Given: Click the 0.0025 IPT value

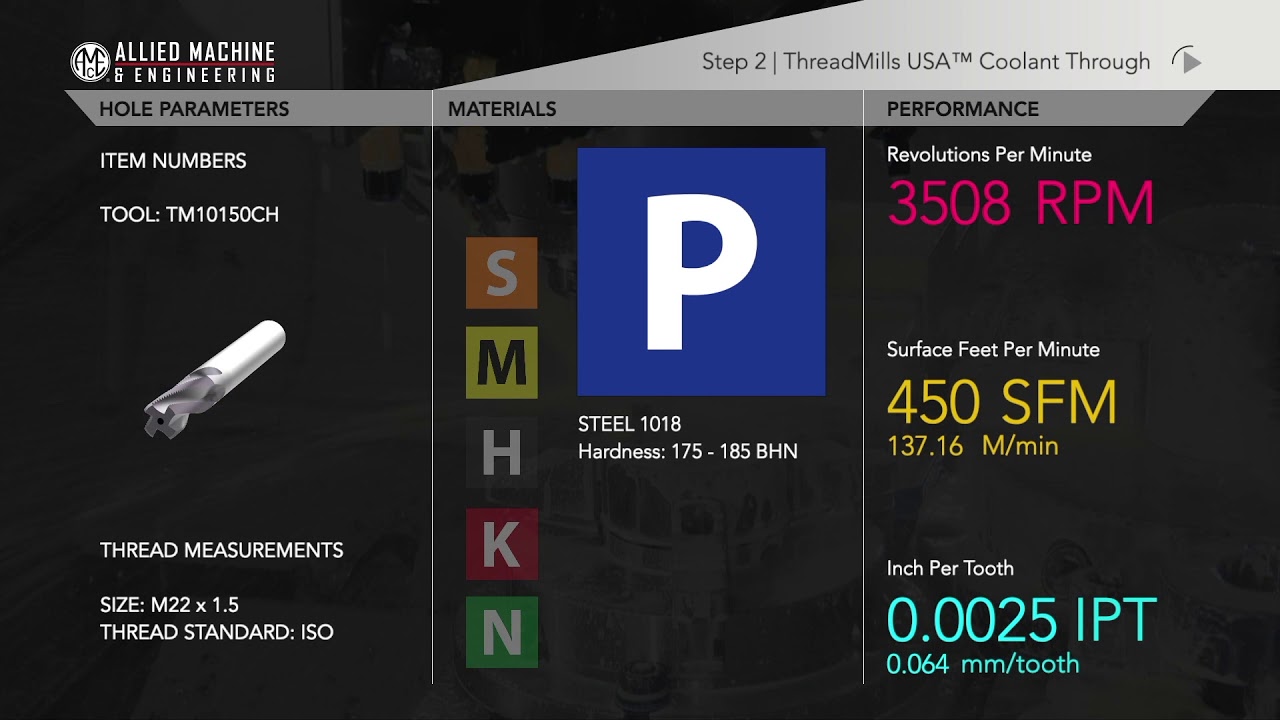Looking at the screenshot, I should [x=1022, y=620].
